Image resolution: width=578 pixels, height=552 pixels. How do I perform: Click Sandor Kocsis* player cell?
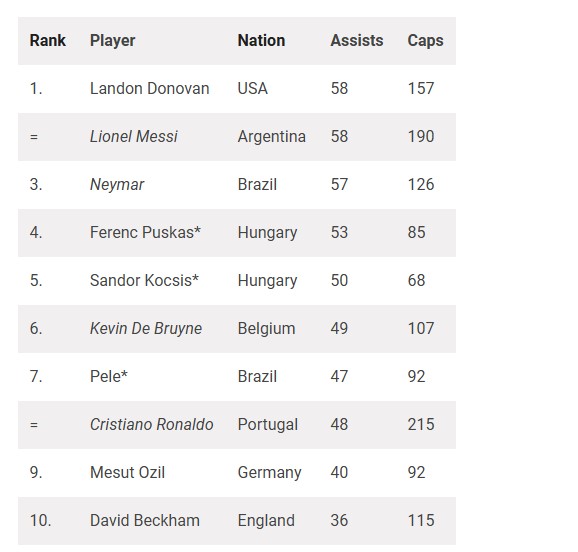pyautogui.click(x=144, y=281)
